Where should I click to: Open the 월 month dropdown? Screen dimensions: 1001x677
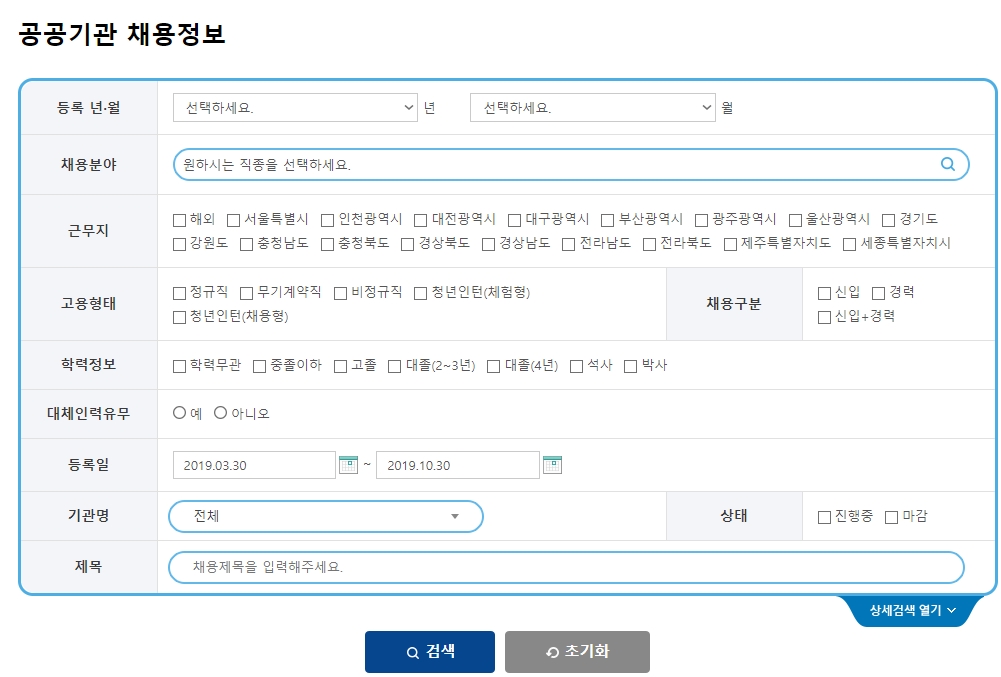click(592, 107)
